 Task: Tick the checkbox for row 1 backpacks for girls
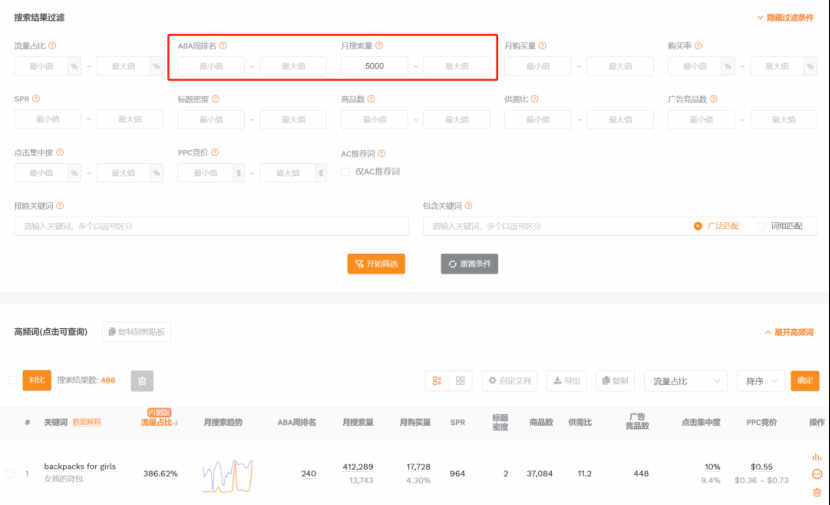point(12,473)
